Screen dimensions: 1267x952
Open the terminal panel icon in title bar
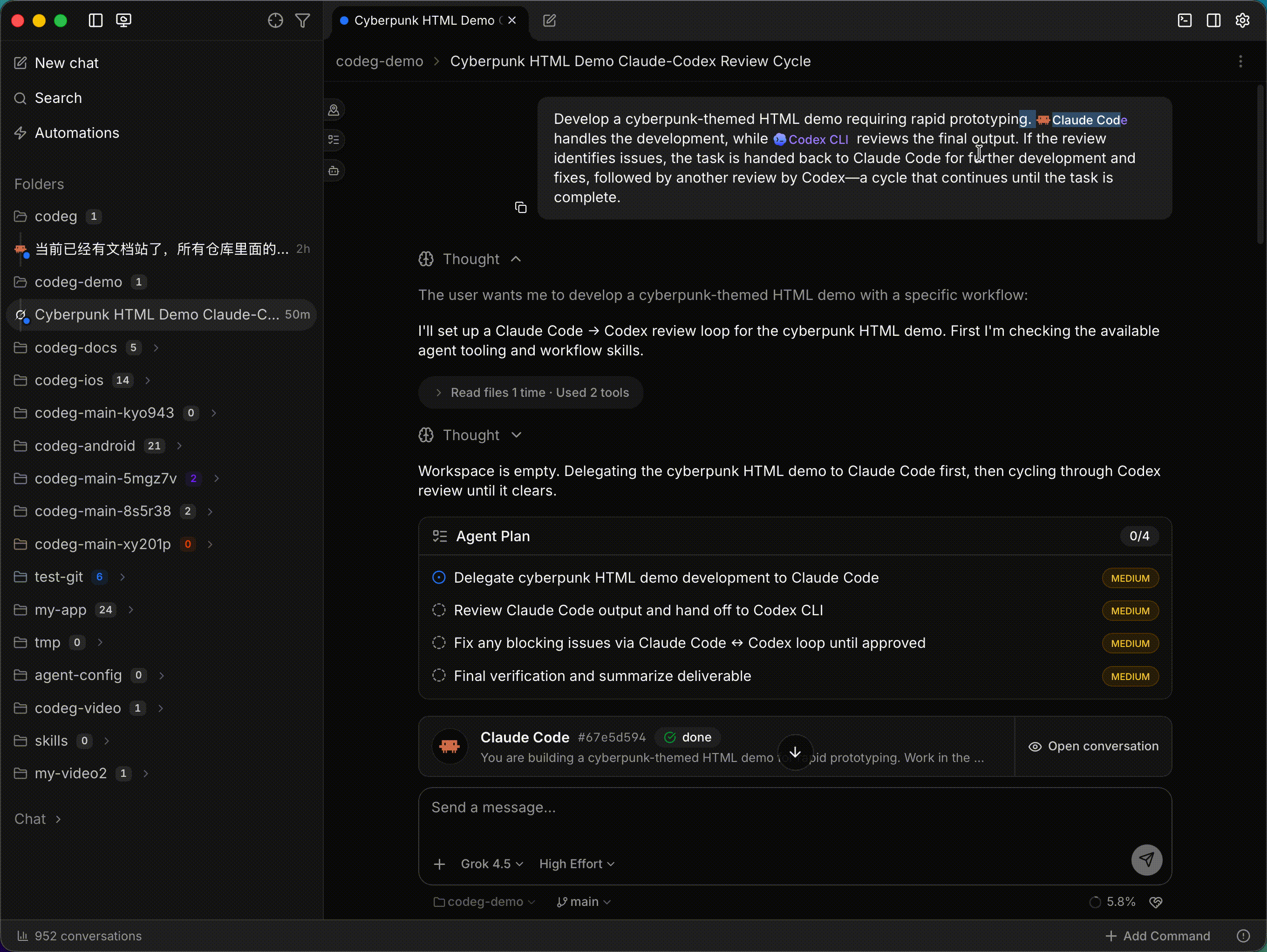point(1185,20)
